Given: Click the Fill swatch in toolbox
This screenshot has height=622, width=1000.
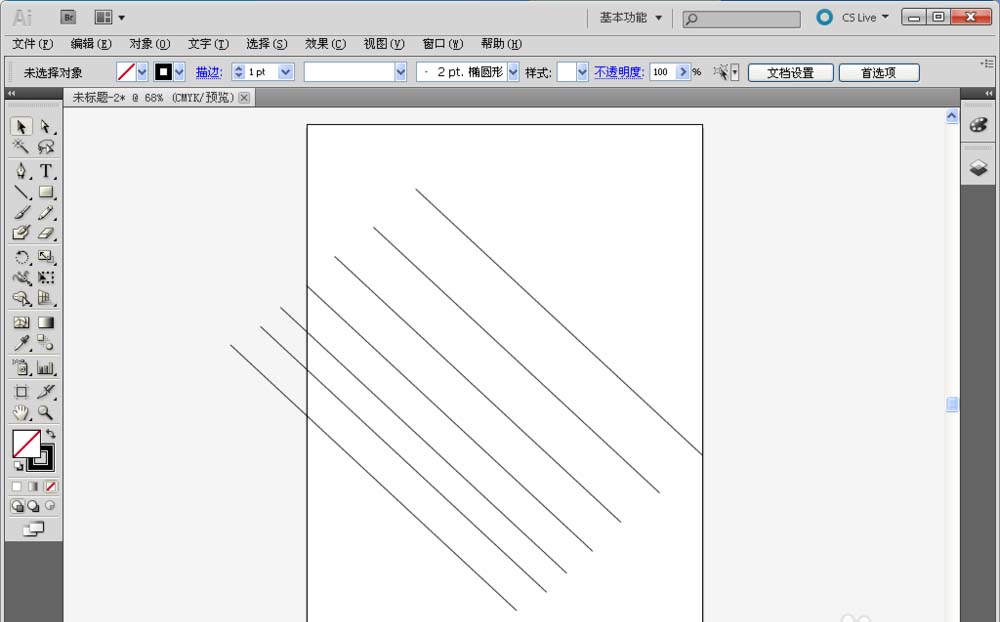Looking at the screenshot, I should click(x=26, y=444).
